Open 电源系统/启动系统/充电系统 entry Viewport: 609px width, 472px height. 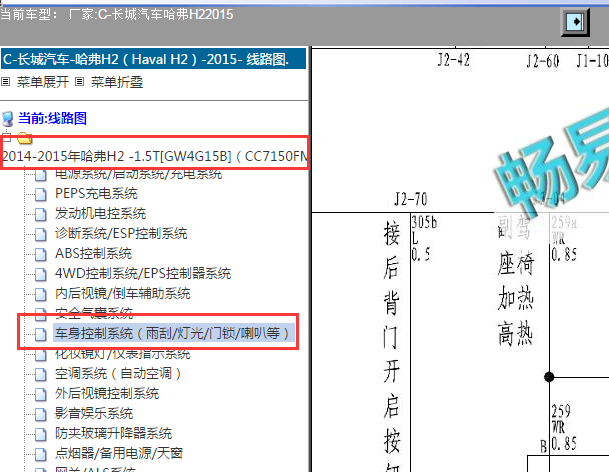coord(138,174)
